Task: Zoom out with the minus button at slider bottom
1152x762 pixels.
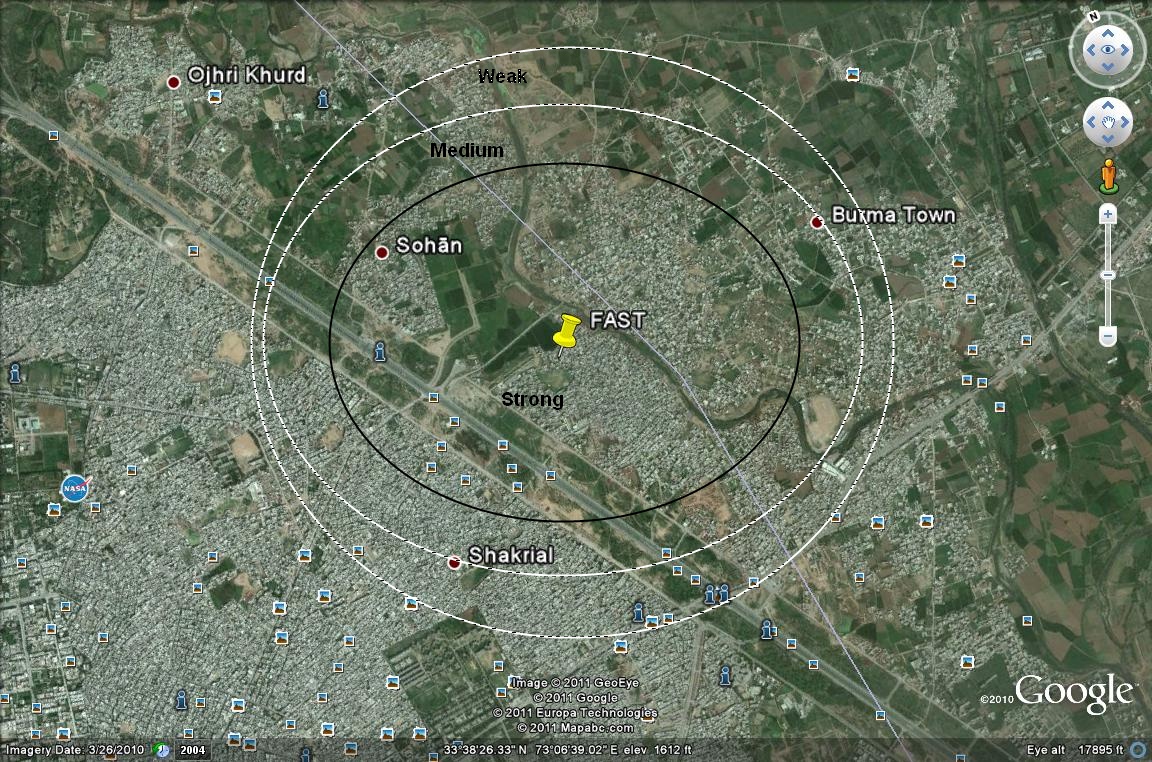Action: click(x=1107, y=337)
